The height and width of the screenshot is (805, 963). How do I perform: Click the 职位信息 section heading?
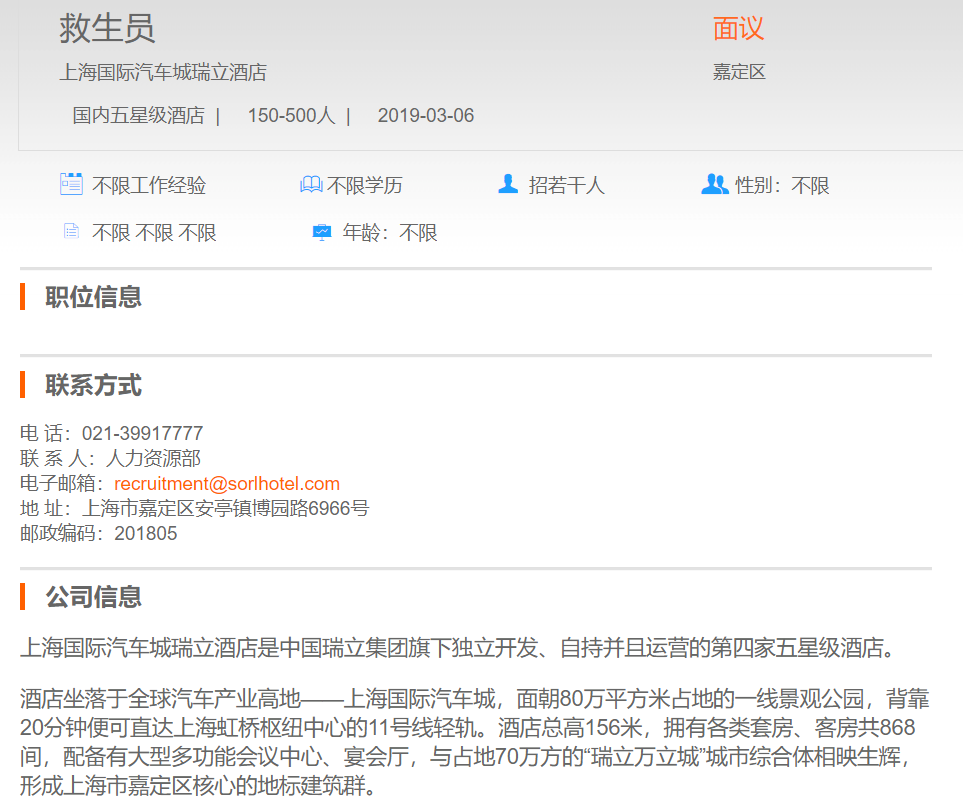93,297
